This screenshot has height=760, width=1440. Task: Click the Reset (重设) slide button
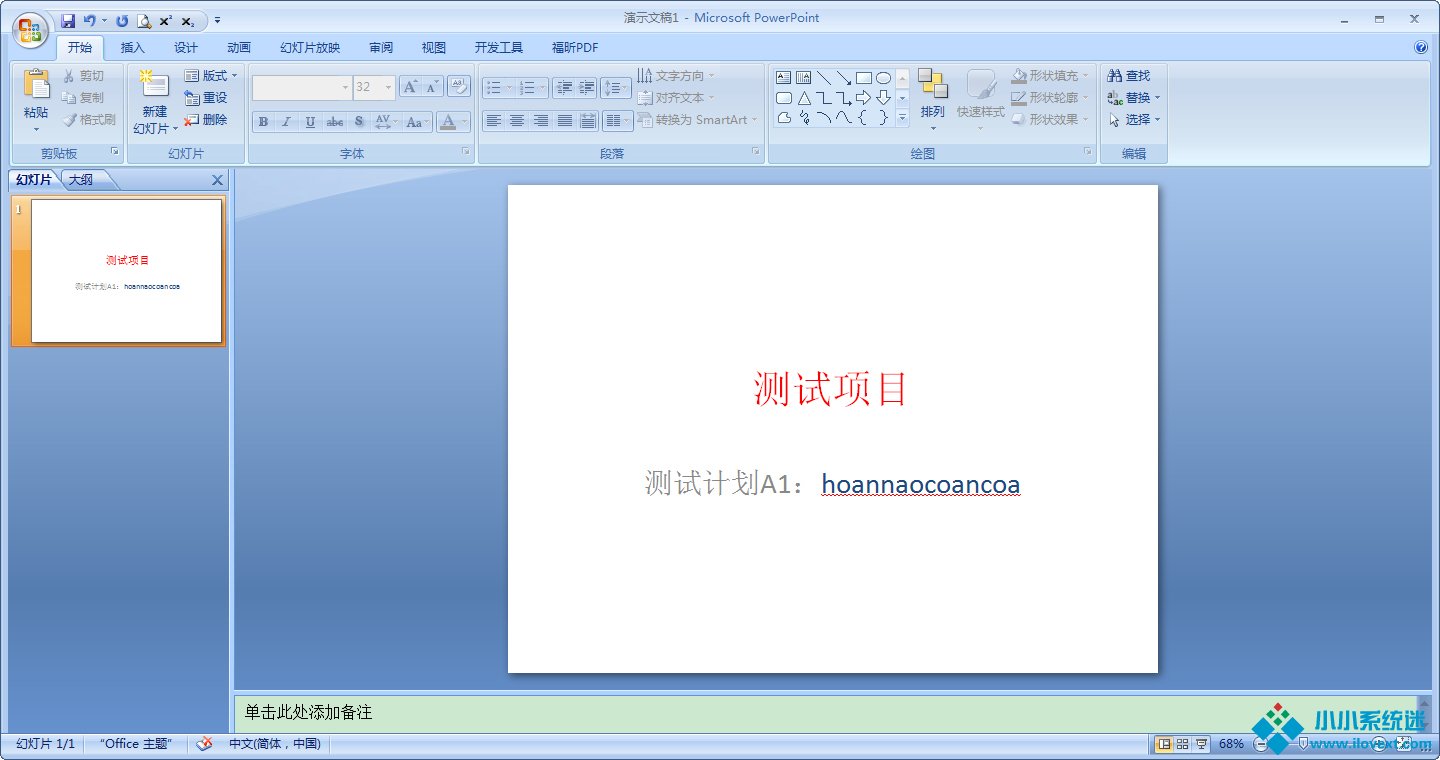(x=206, y=98)
